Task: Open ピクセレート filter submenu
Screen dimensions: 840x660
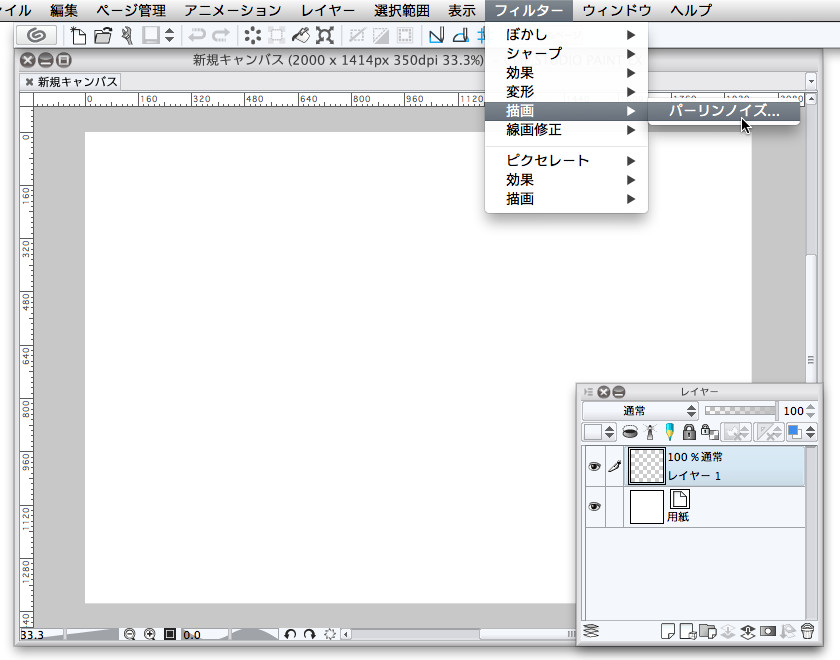Action: (566, 161)
